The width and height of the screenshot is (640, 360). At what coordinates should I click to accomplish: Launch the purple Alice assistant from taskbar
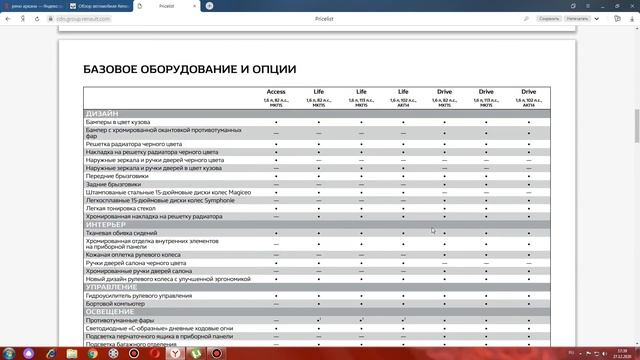pyautogui.click(x=29, y=353)
